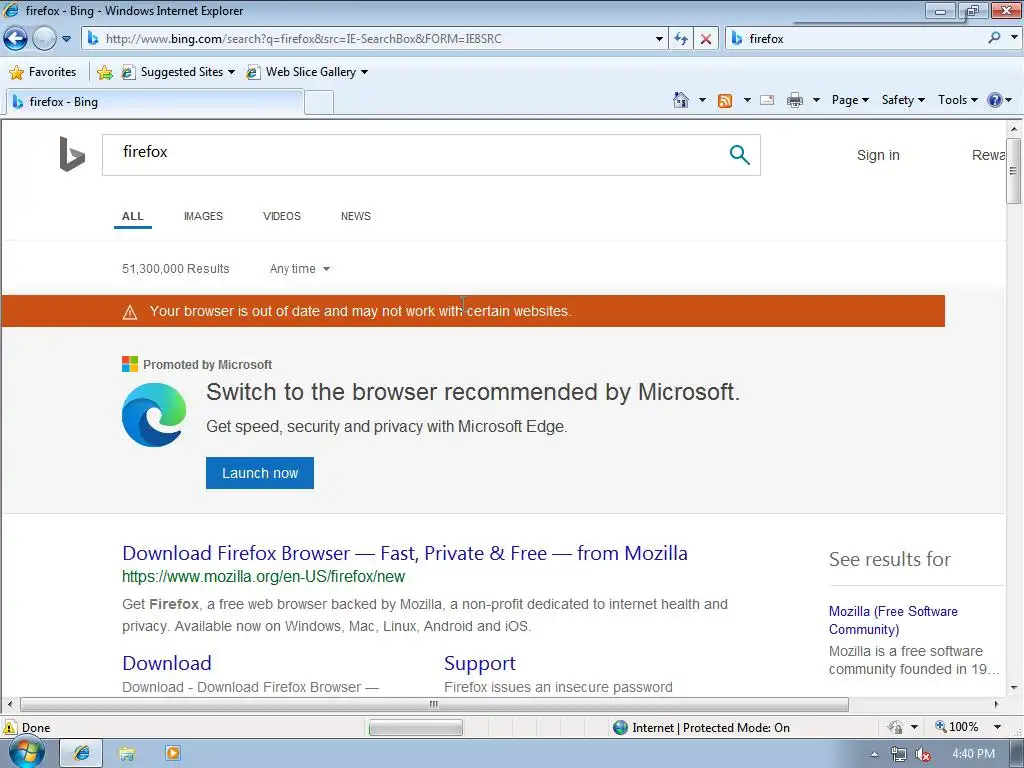Click the Refresh page icon
1024x768 pixels.
click(x=681, y=39)
